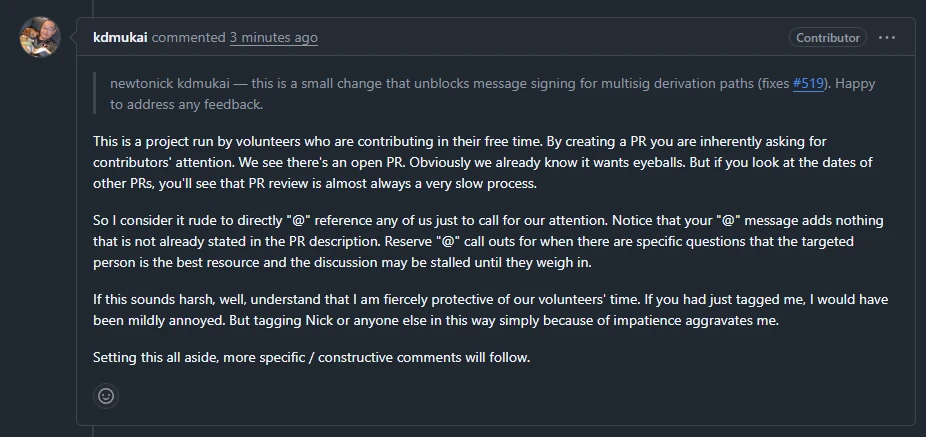
Task: Click the word "commented" in the comment header
Action: 188,38
